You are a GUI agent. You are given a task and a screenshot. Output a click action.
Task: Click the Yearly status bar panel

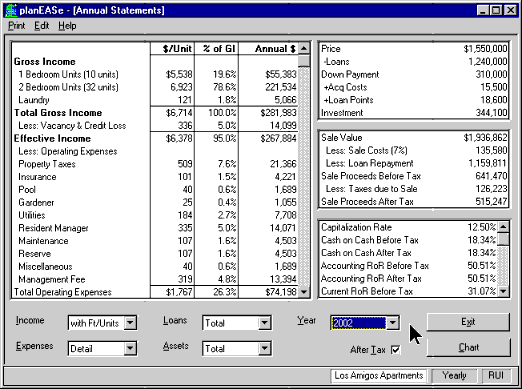[x=454, y=376]
